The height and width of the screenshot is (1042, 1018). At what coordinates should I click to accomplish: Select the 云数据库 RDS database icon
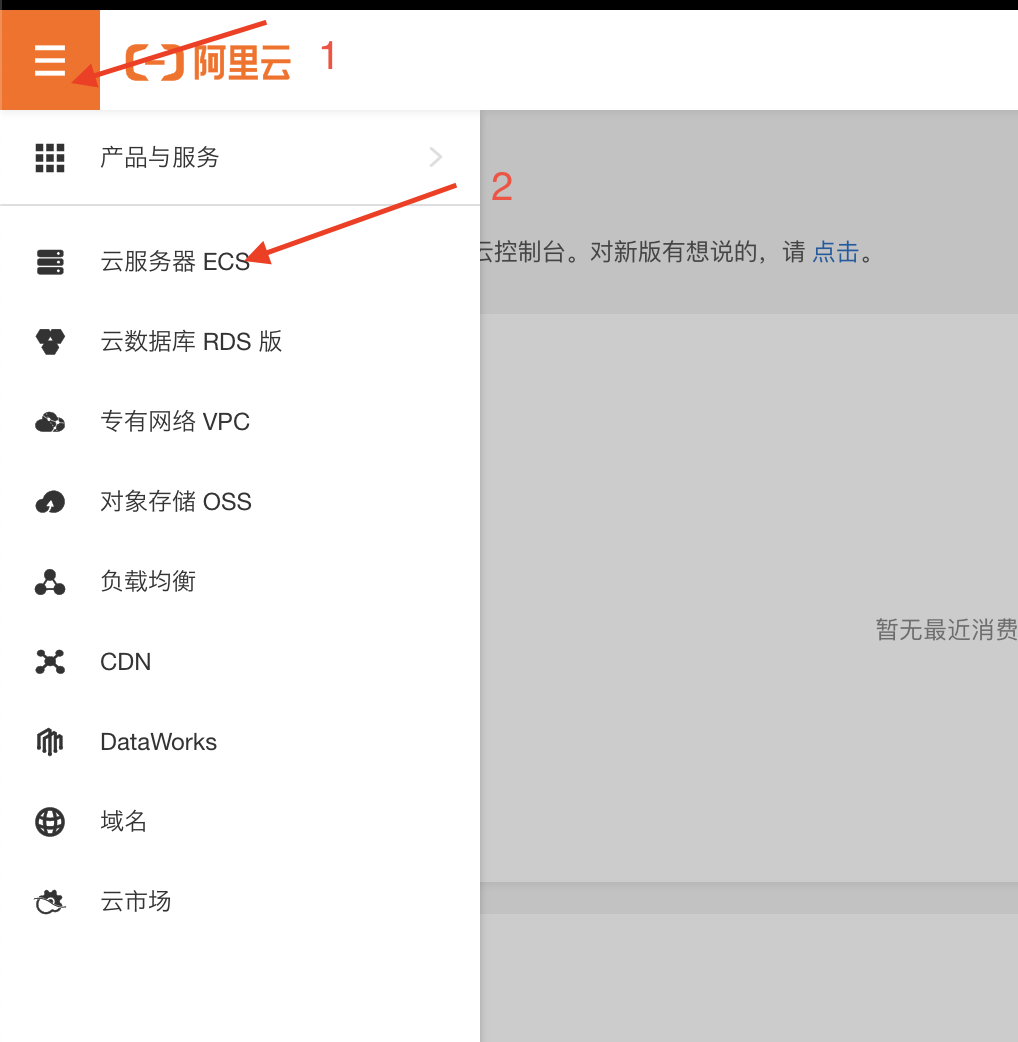coord(50,341)
